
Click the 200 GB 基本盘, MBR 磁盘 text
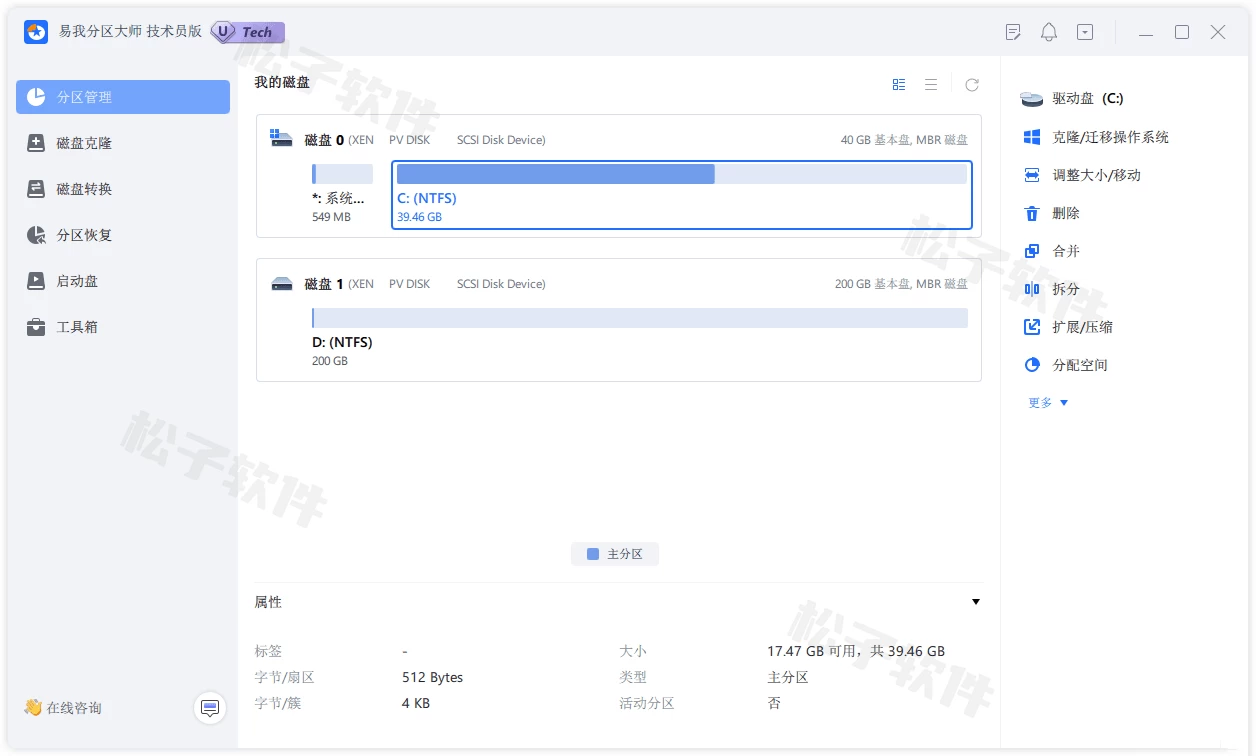[901, 284]
